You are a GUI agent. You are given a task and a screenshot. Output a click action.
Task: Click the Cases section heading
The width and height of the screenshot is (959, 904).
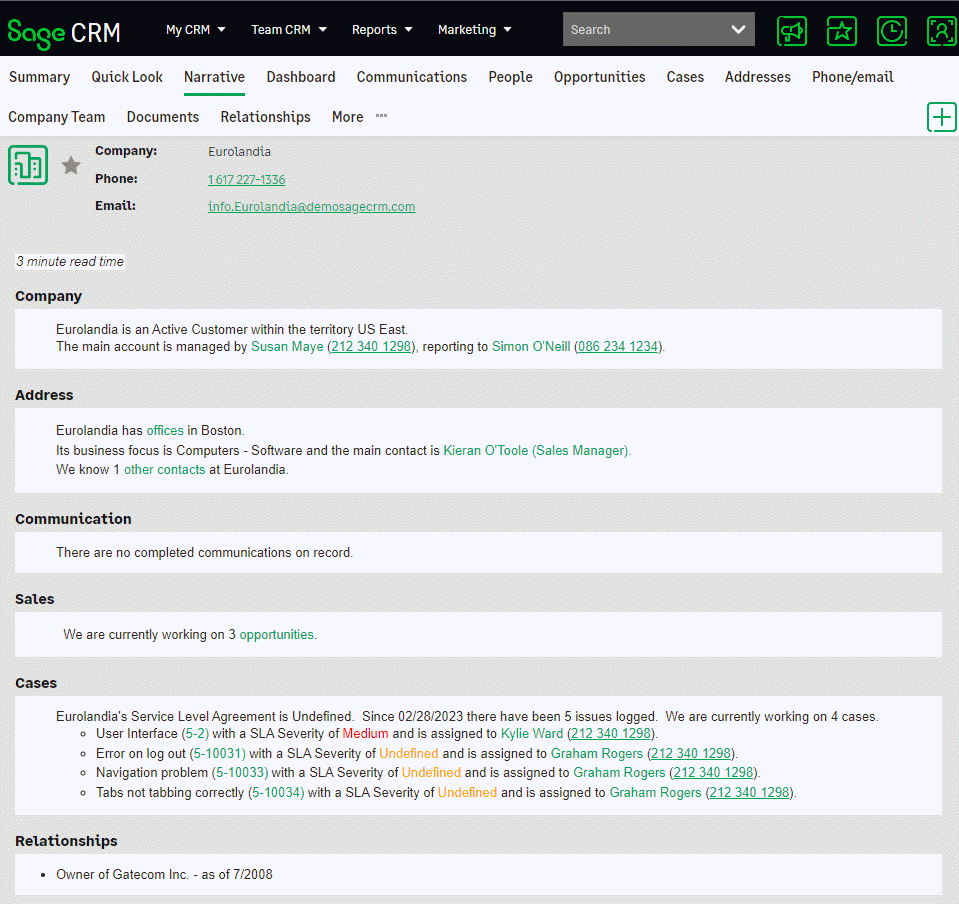coord(36,683)
